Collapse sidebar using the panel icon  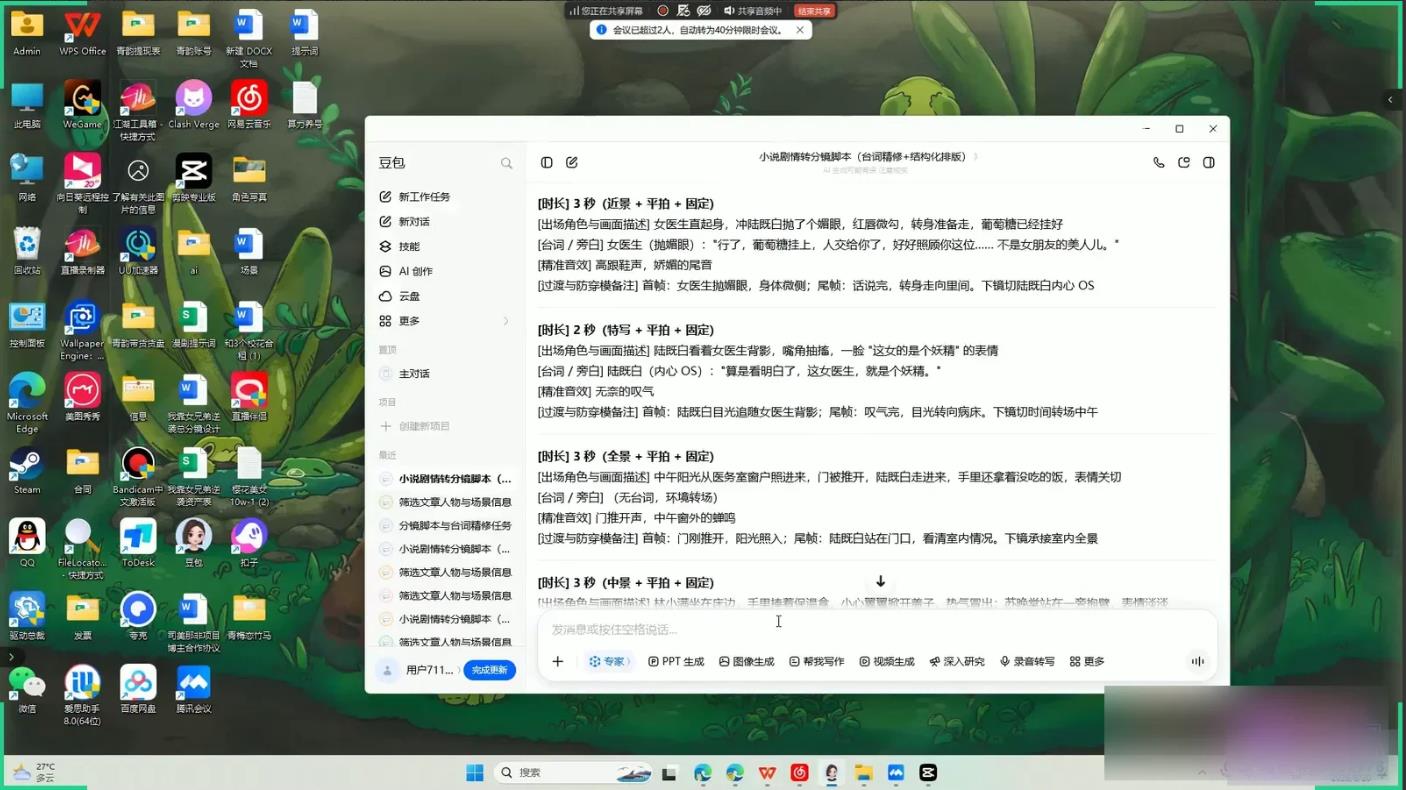[547, 162]
